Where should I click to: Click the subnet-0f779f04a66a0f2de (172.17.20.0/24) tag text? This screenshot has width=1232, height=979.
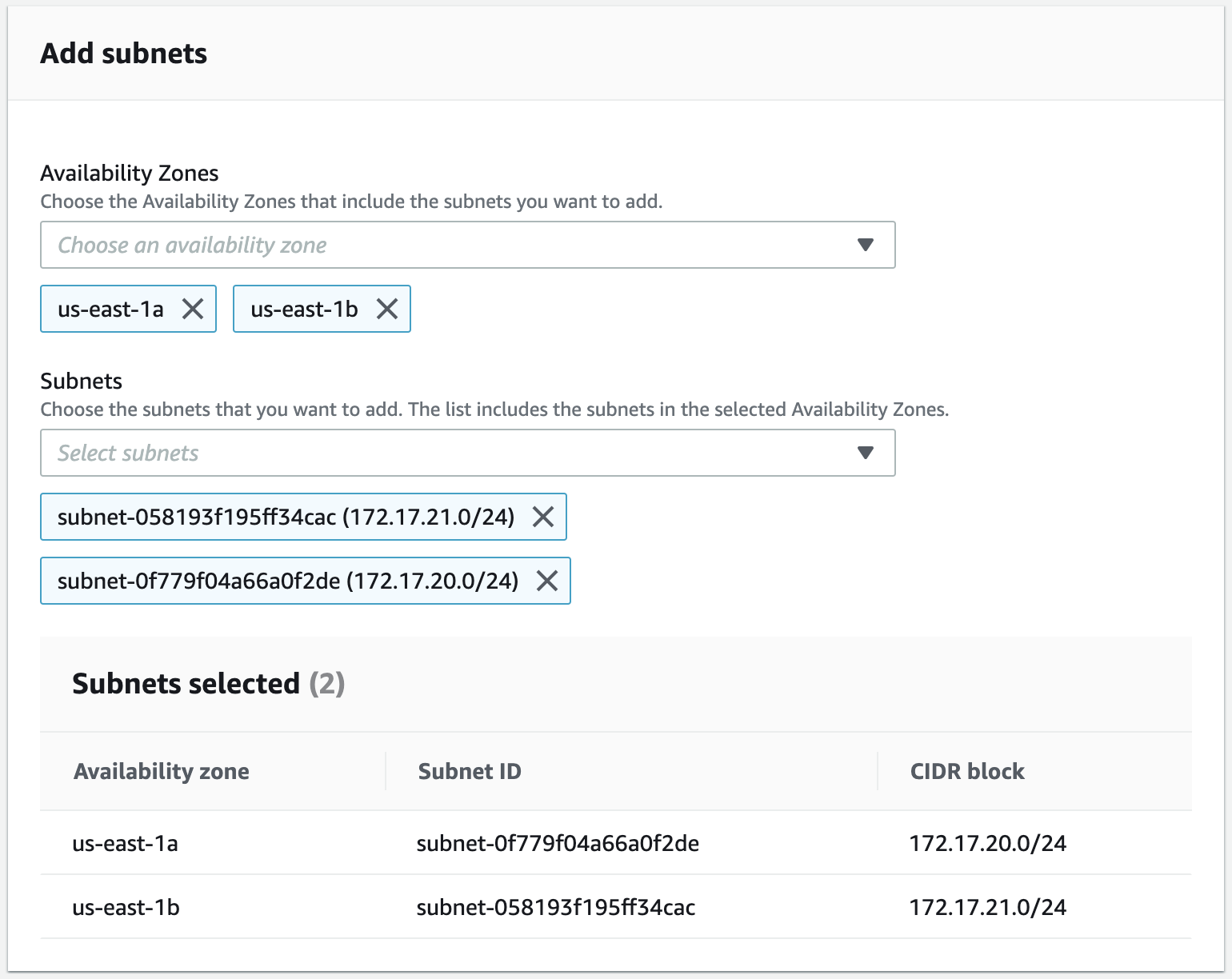[x=288, y=581]
